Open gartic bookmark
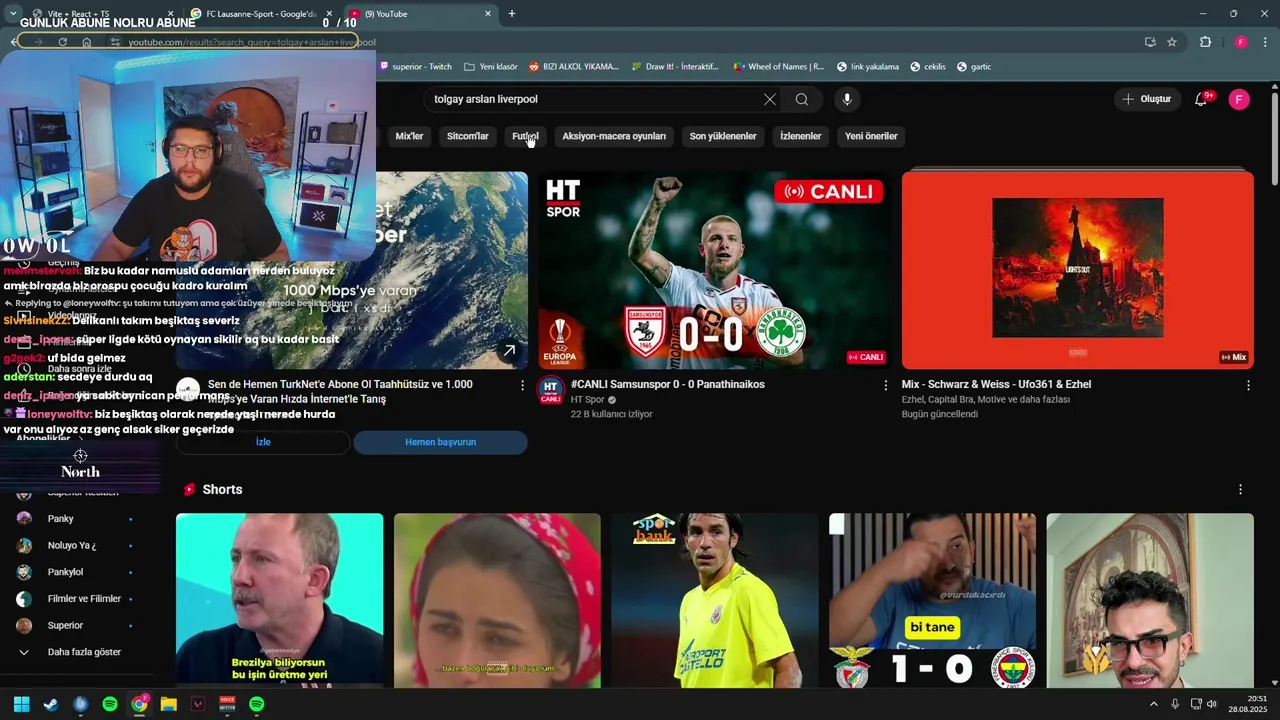The height and width of the screenshot is (720, 1280). (x=974, y=67)
